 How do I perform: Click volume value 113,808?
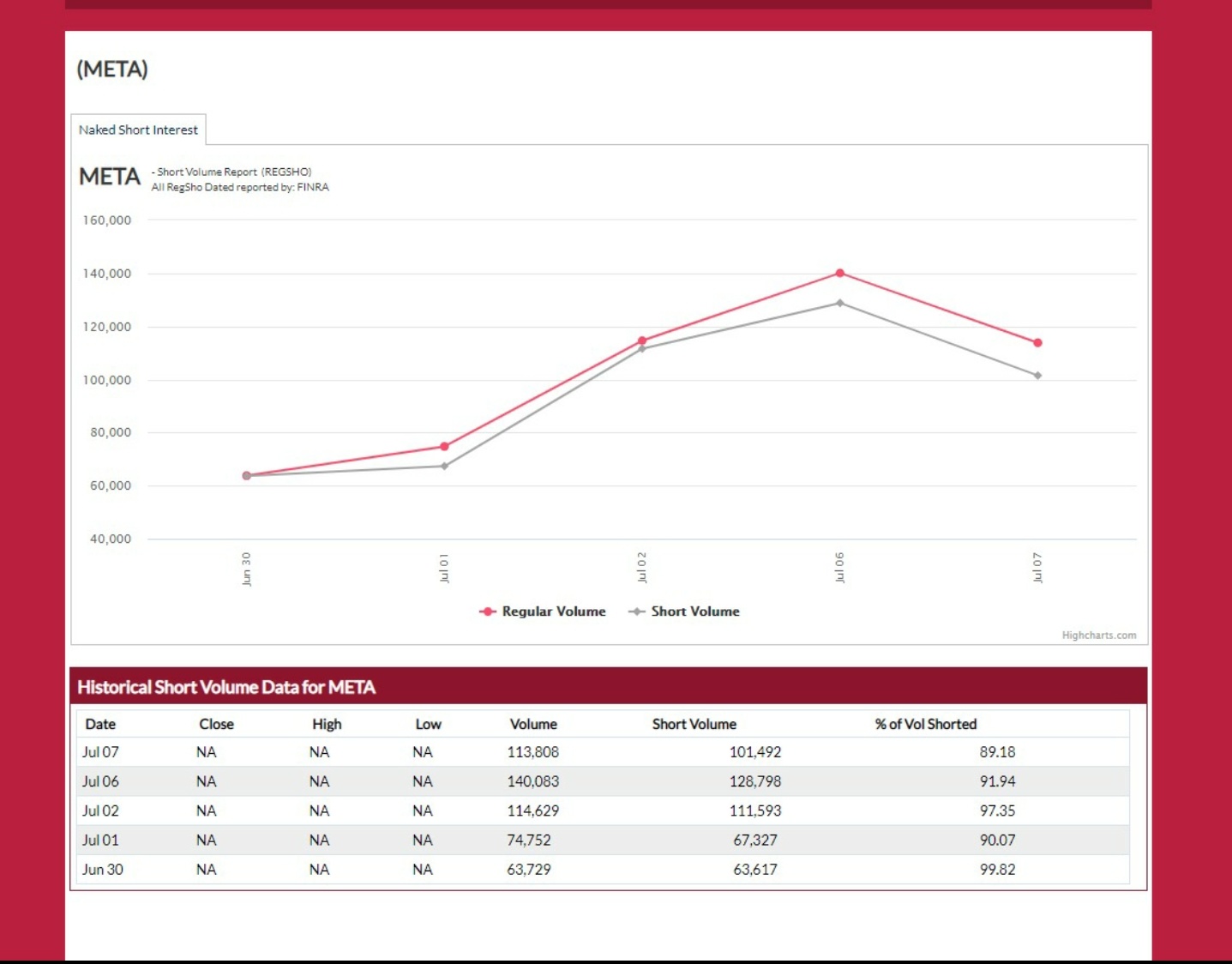(x=532, y=752)
